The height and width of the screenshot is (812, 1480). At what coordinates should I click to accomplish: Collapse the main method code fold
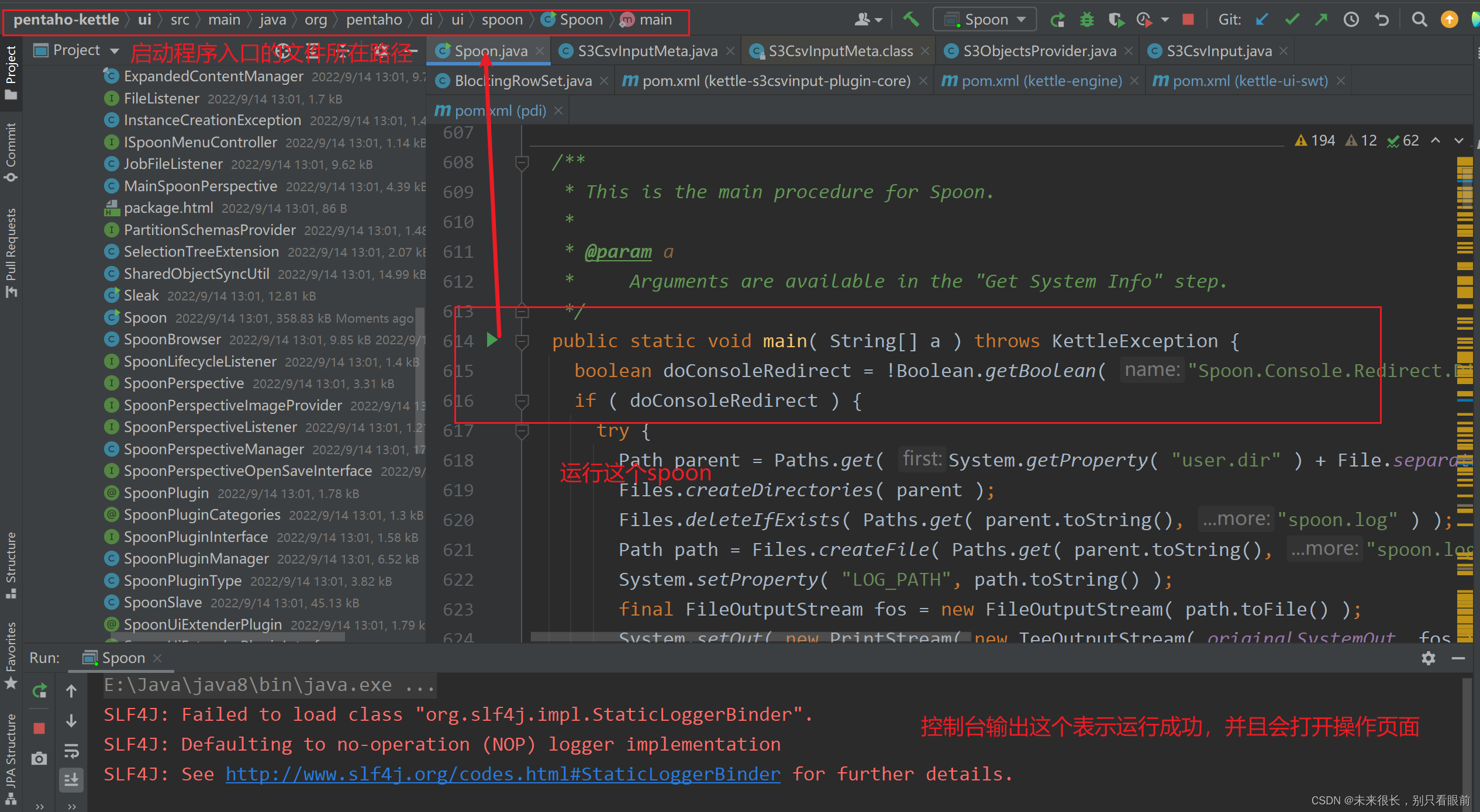pyautogui.click(x=522, y=340)
